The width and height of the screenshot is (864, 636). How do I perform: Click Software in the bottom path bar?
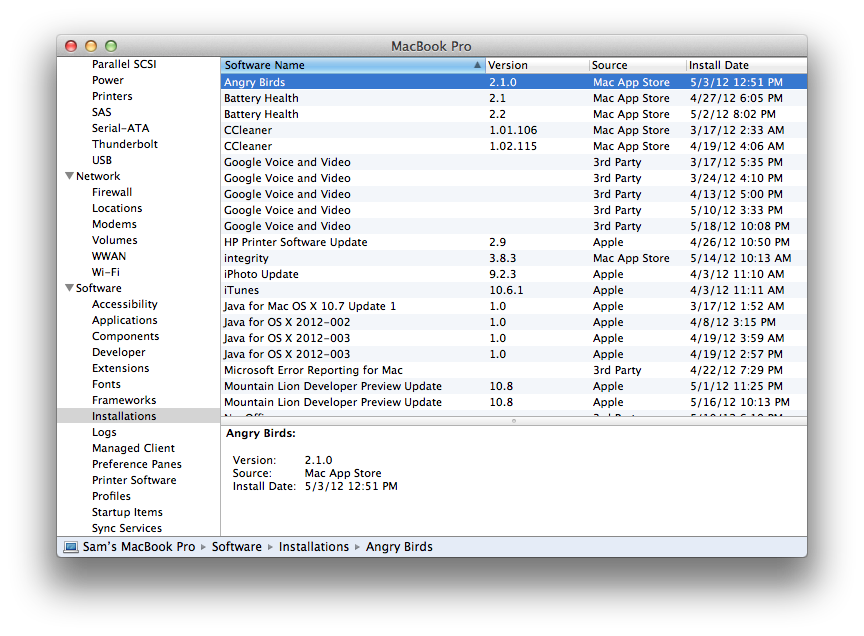click(237, 547)
